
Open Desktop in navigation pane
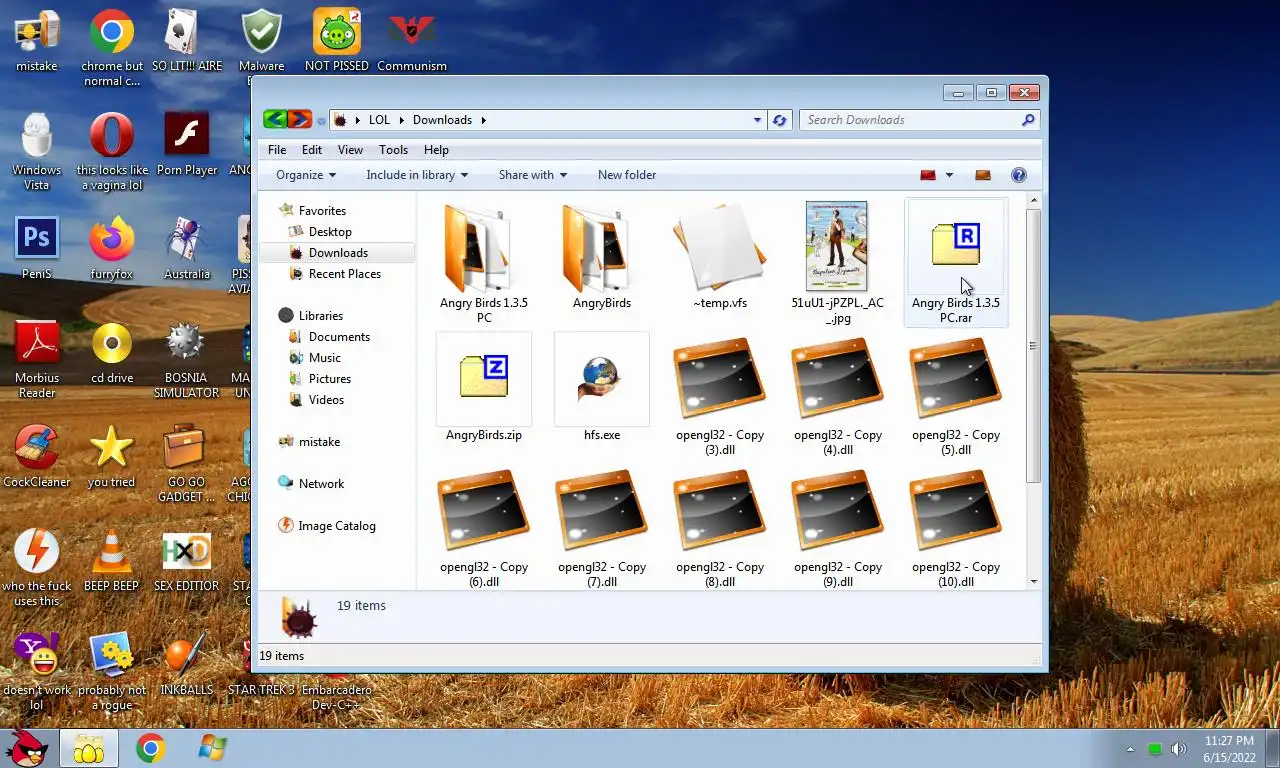(x=330, y=232)
